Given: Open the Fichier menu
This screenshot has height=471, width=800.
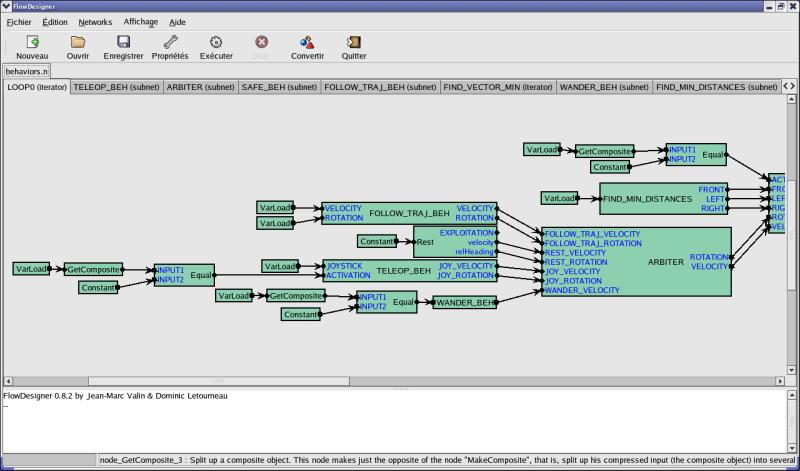Looking at the screenshot, I should point(19,21).
